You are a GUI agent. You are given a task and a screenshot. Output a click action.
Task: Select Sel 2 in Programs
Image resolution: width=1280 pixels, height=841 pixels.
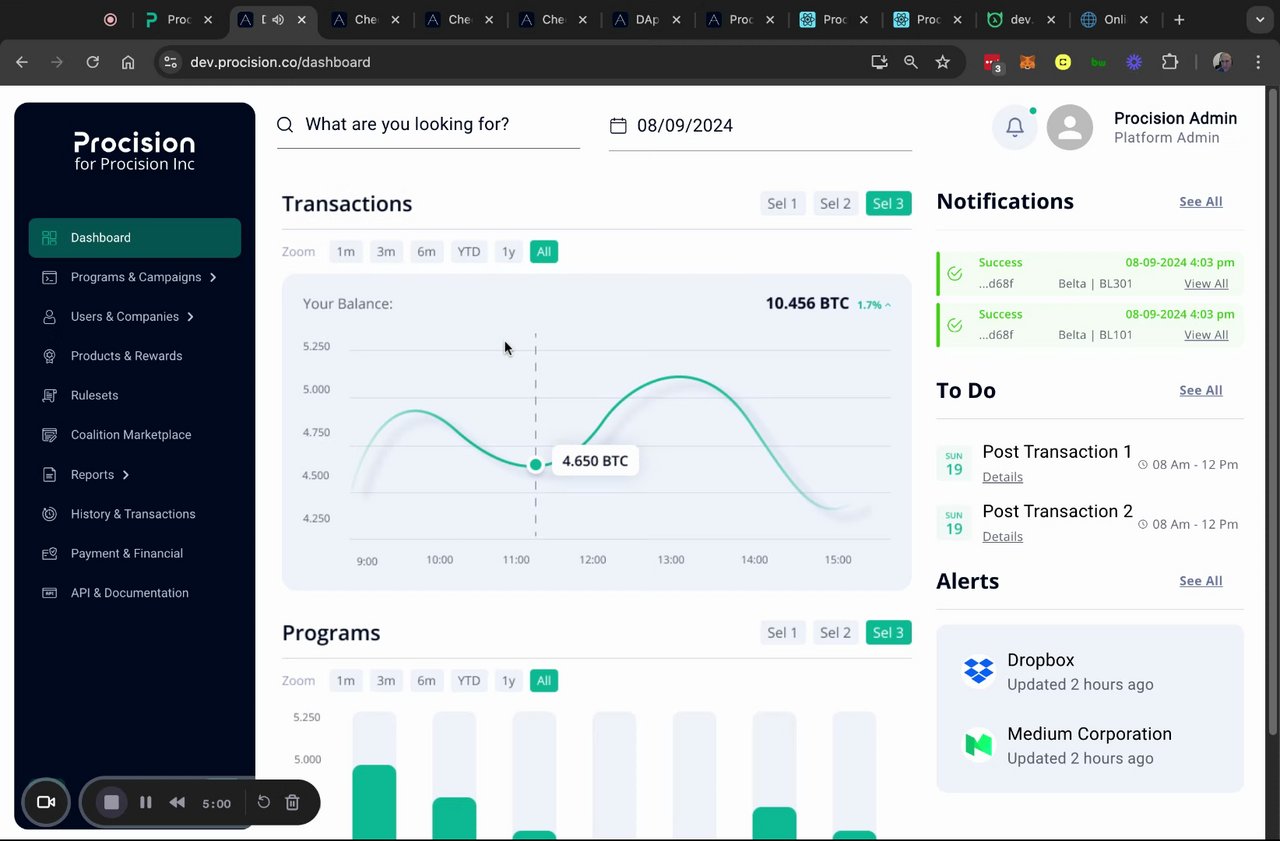coord(835,633)
